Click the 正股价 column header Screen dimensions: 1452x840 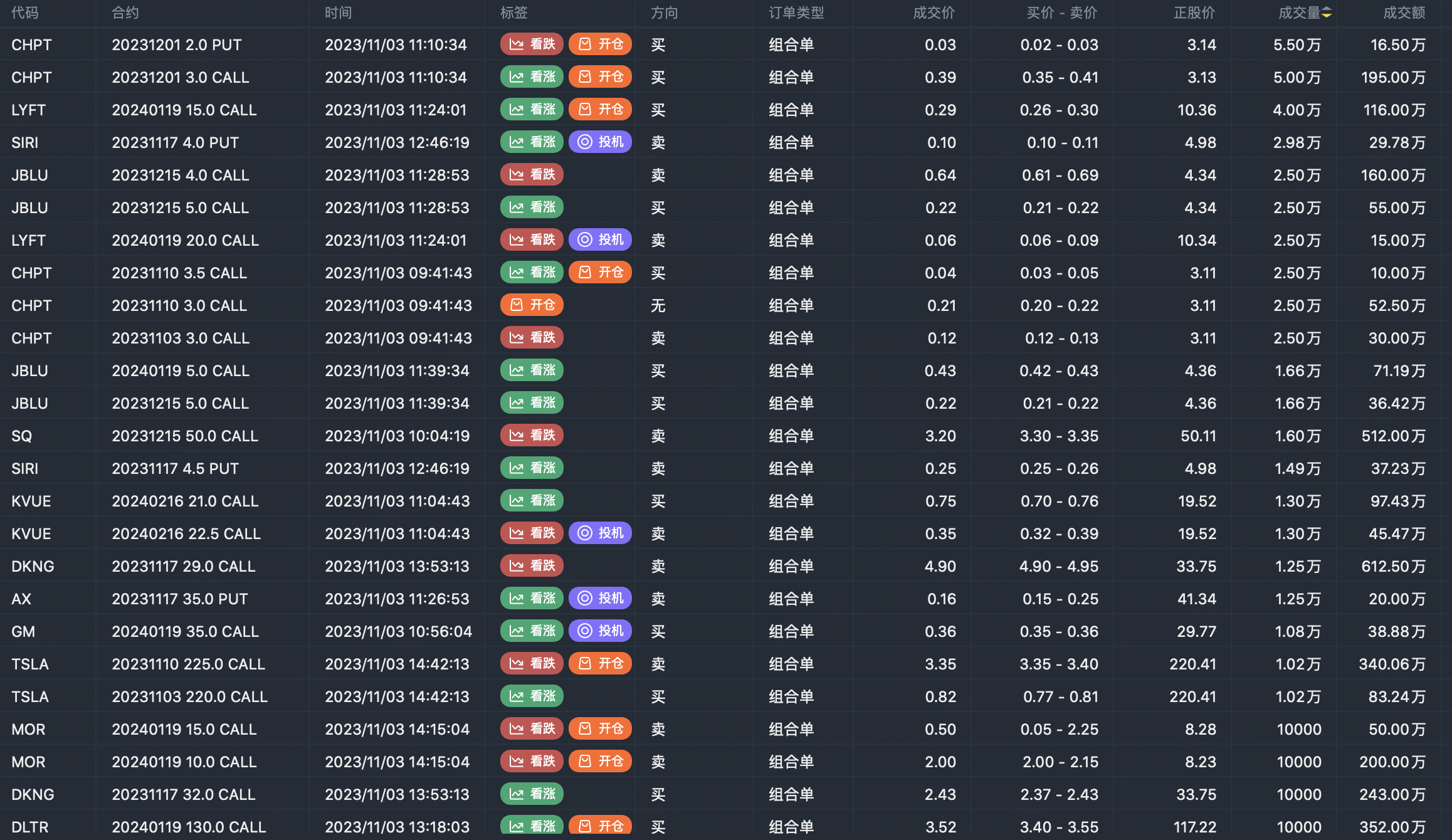click(1195, 13)
